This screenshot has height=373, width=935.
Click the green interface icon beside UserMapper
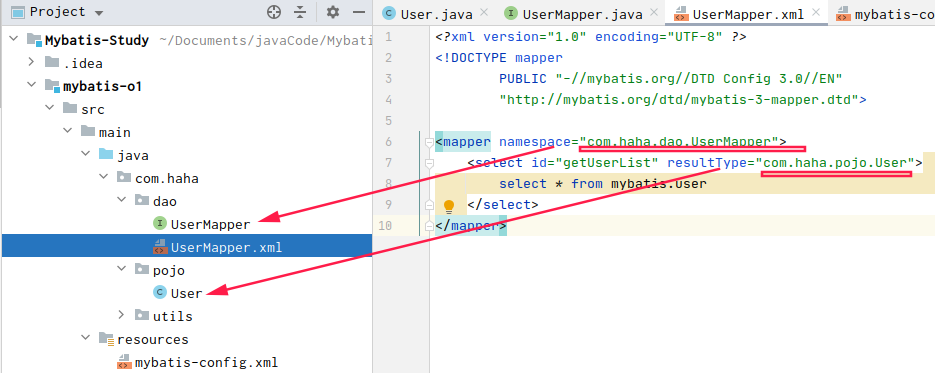(x=160, y=223)
